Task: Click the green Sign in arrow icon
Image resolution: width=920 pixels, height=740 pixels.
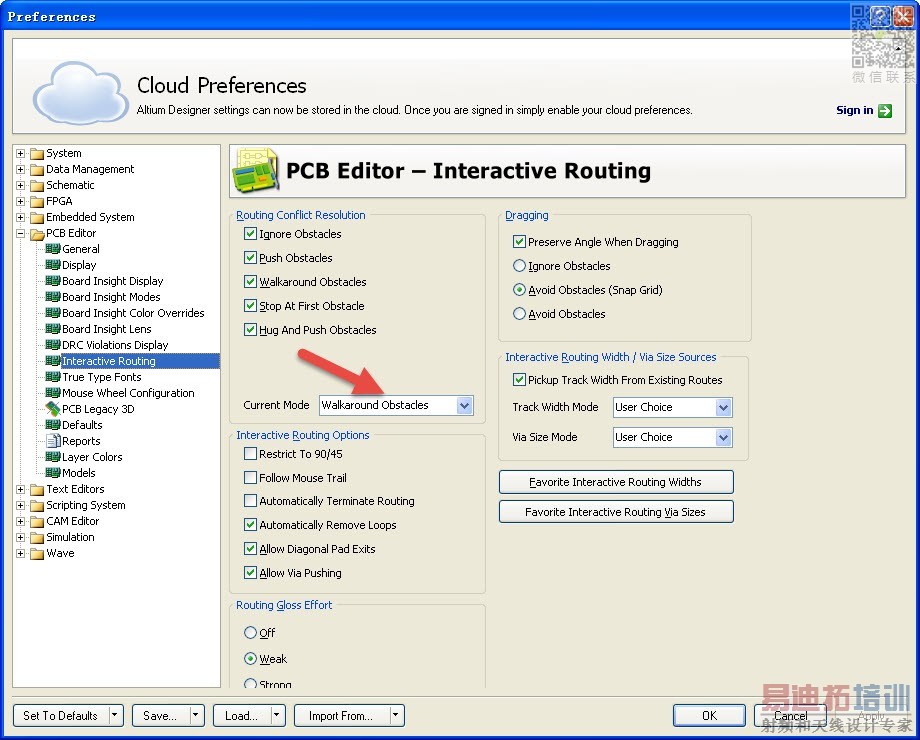Action: [885, 110]
